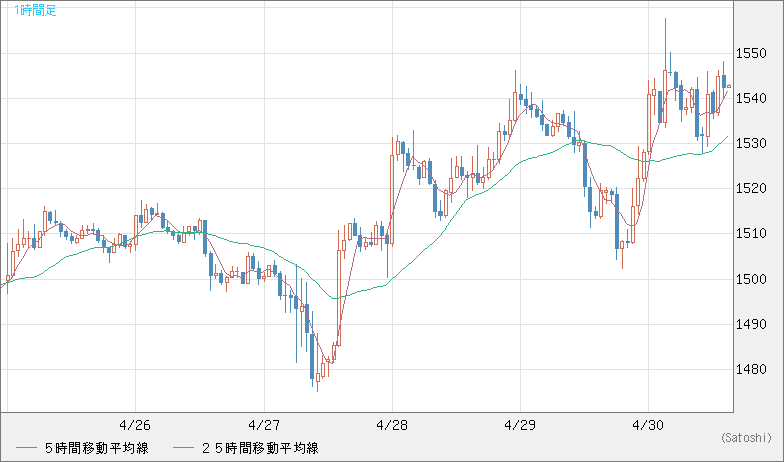Click the 1540 price axis label

click(x=752, y=98)
